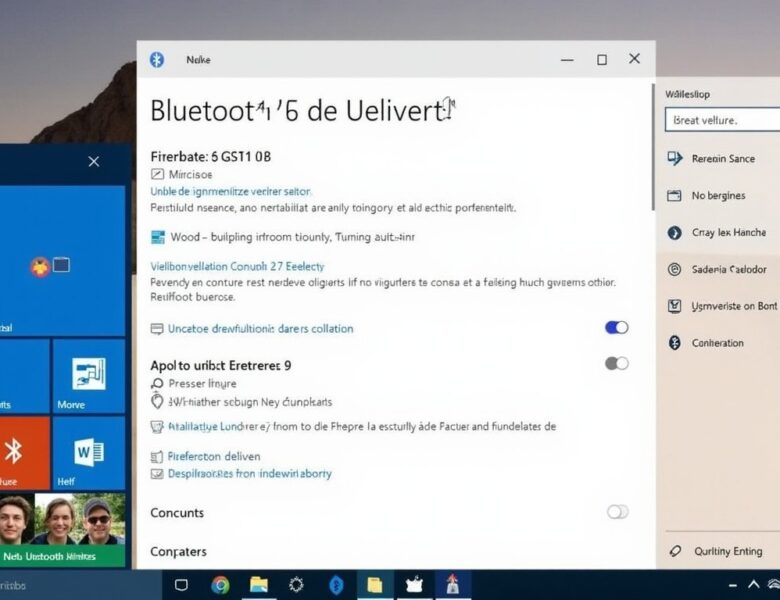
Task: Open the 'Unble de ignmeniitze vecirer seltor' link
Action: 230,192
